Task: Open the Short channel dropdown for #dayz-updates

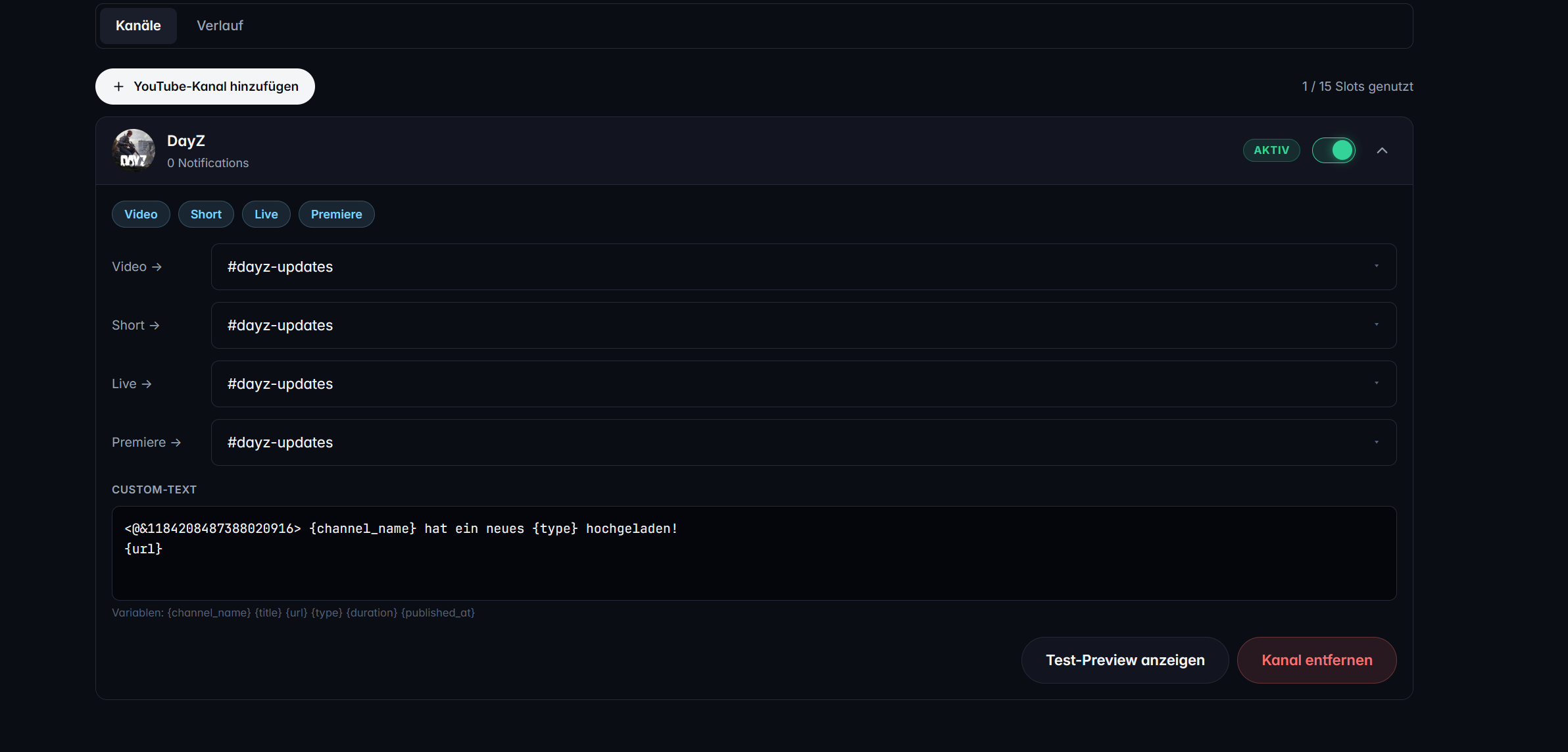Action: point(1378,325)
